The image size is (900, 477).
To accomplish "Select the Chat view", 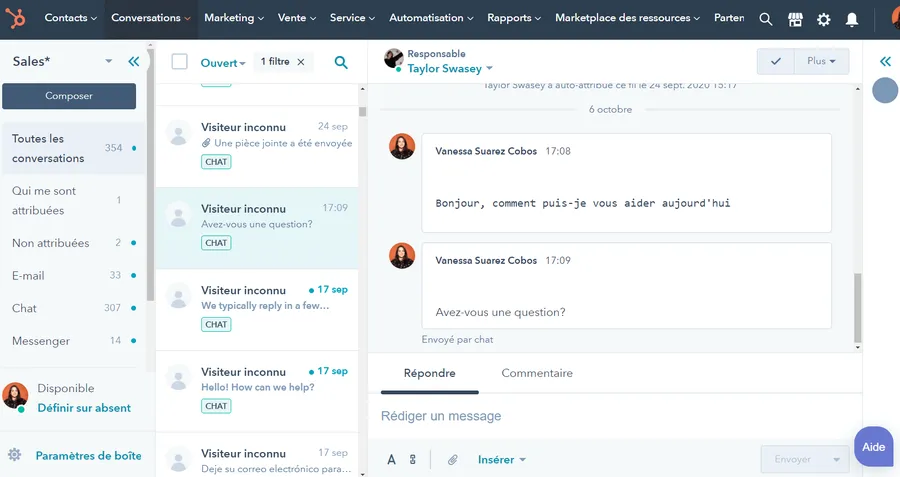I will pyautogui.click(x=73, y=308).
